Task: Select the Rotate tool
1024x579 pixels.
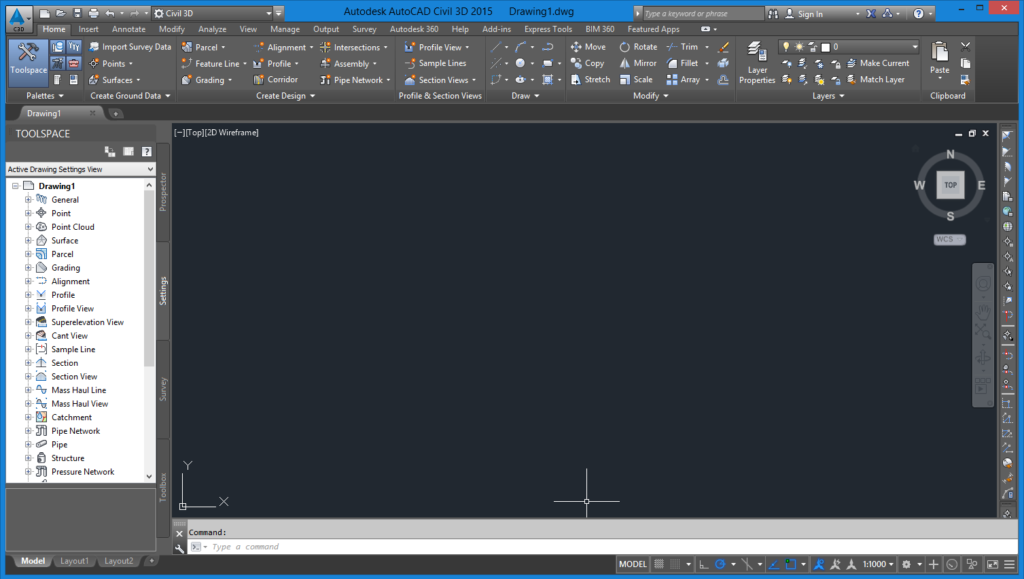Action: (x=639, y=47)
